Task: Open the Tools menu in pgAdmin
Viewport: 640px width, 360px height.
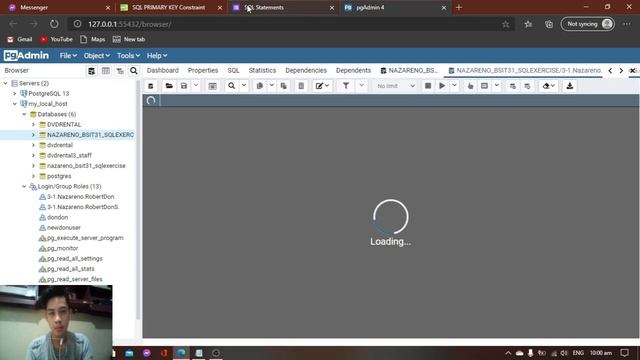Action: (x=128, y=56)
